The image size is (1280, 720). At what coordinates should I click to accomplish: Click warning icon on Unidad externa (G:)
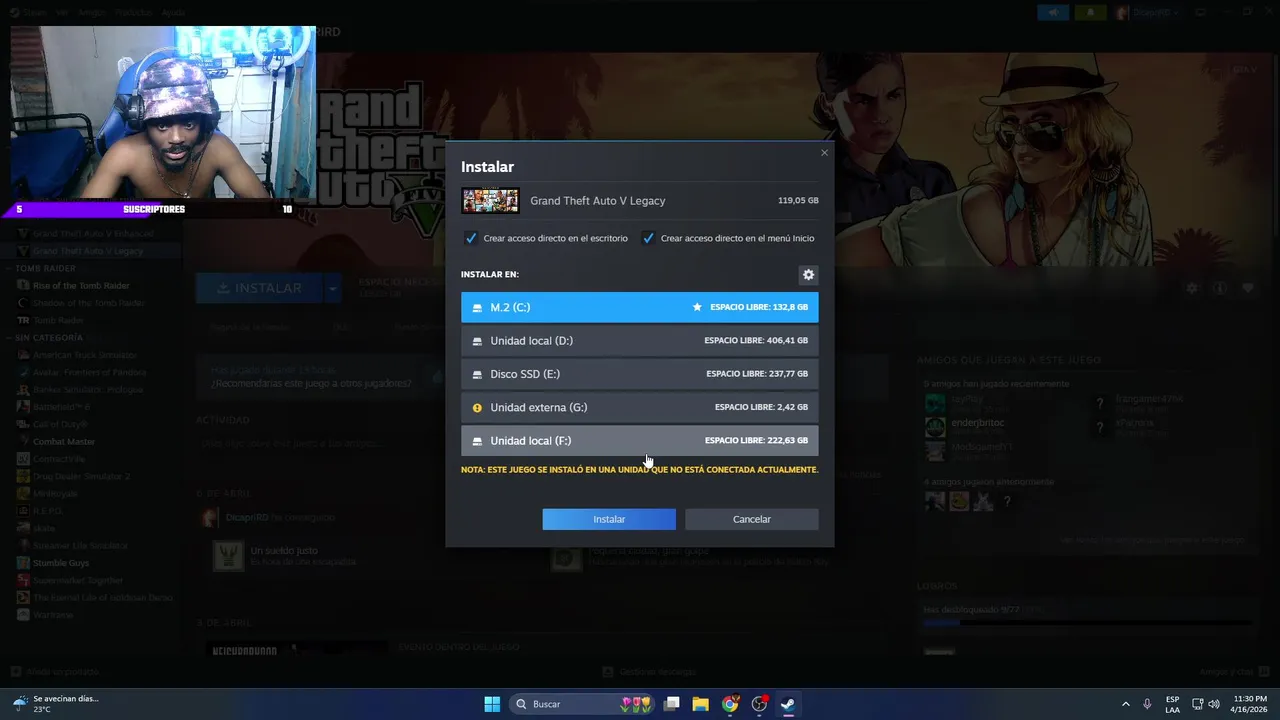tap(477, 408)
